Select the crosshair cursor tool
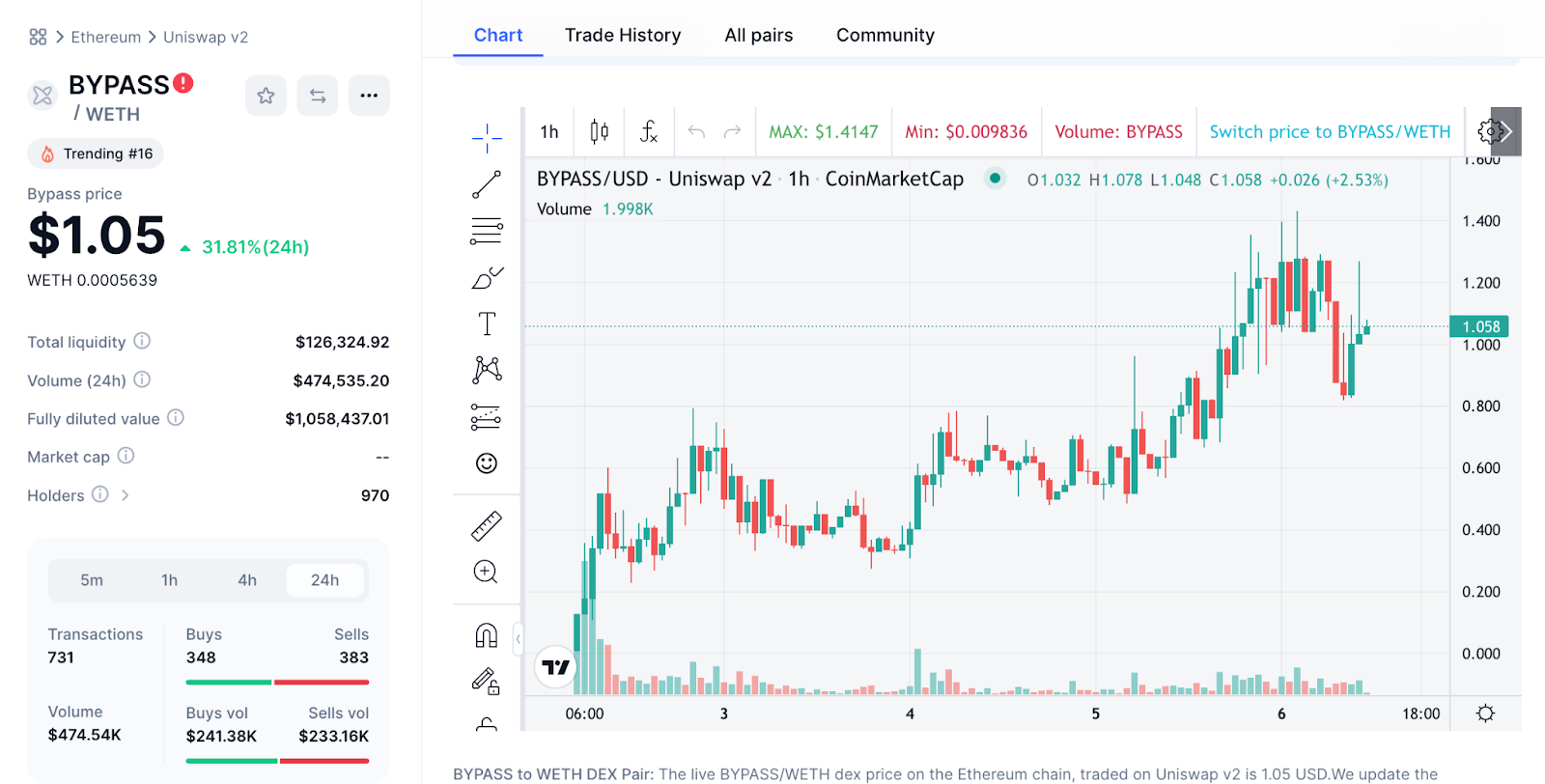The image size is (1545, 784). 487,138
